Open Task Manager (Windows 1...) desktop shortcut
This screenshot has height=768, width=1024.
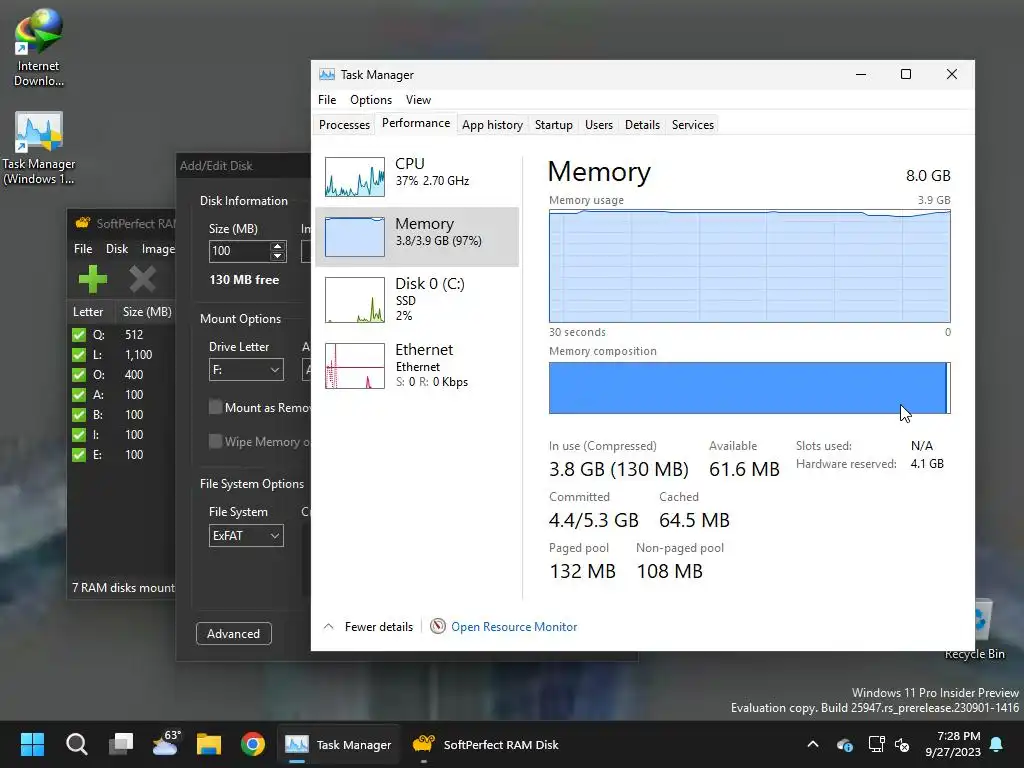(x=39, y=148)
